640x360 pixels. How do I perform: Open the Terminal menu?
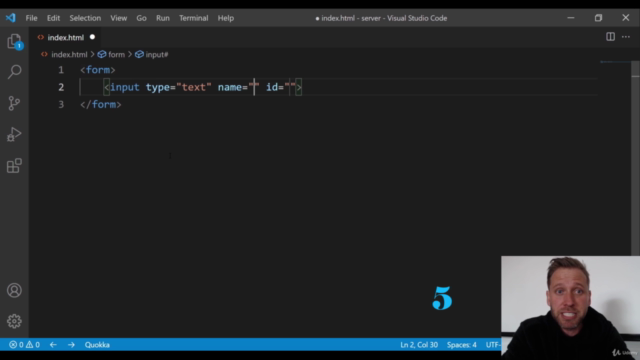point(193,18)
